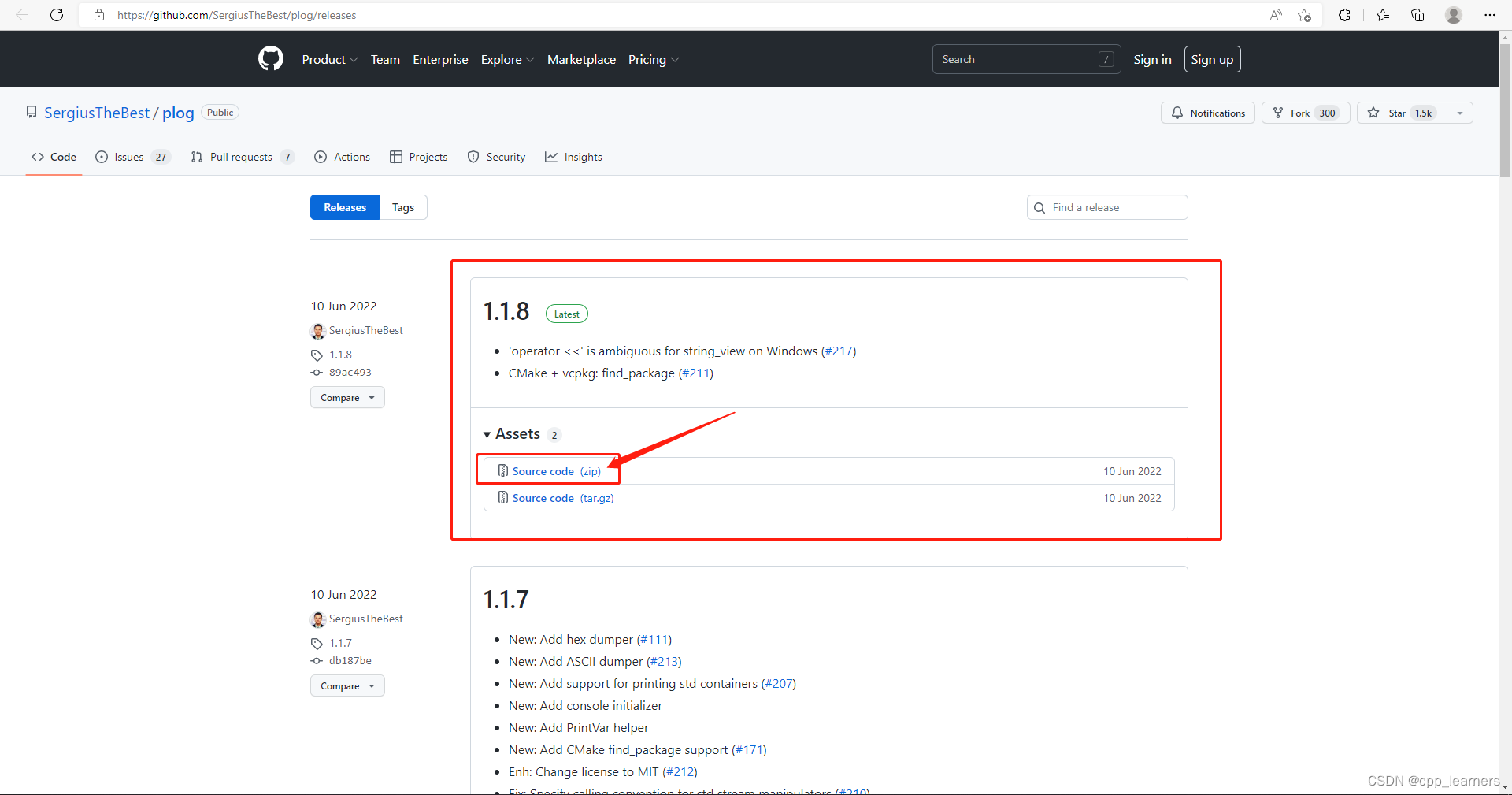The image size is (1512, 795).
Task: Click the Find a release field
Action: coord(1107,207)
